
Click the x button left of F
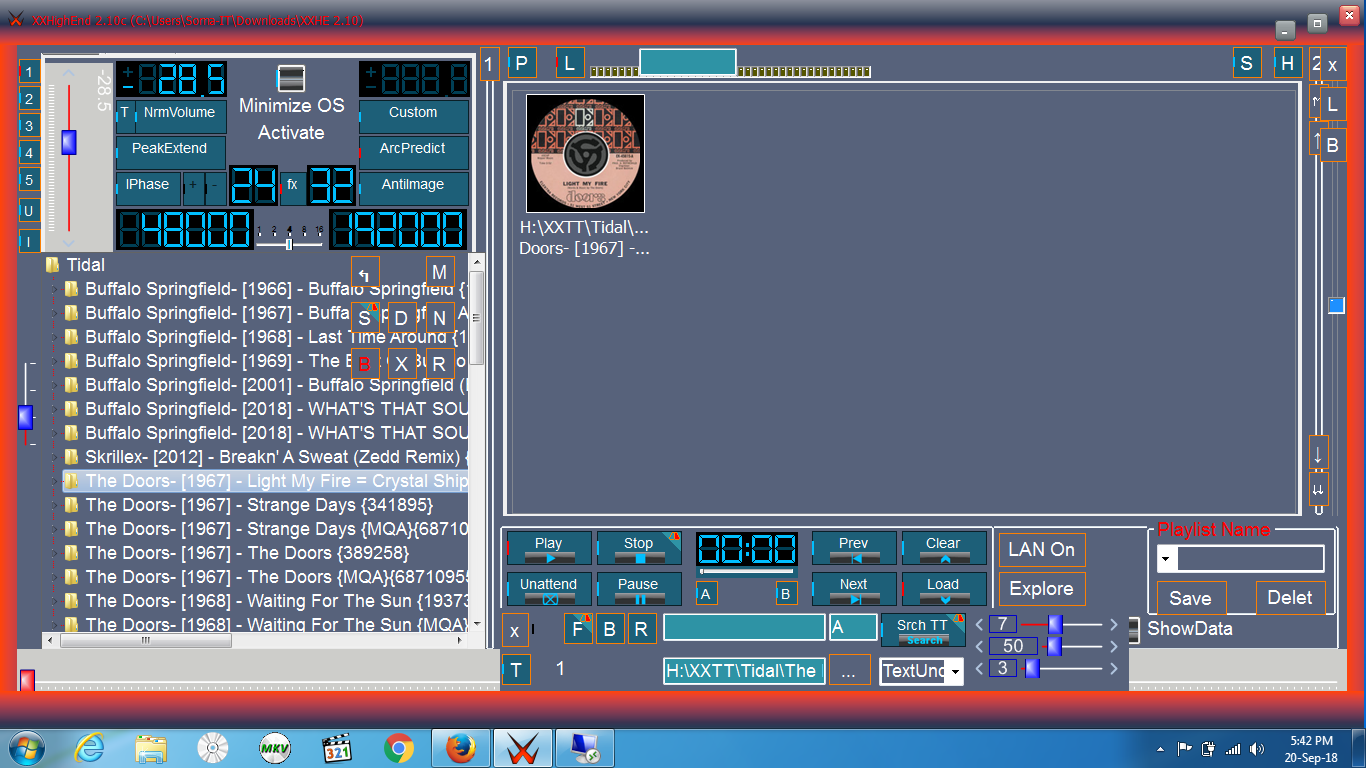(514, 630)
